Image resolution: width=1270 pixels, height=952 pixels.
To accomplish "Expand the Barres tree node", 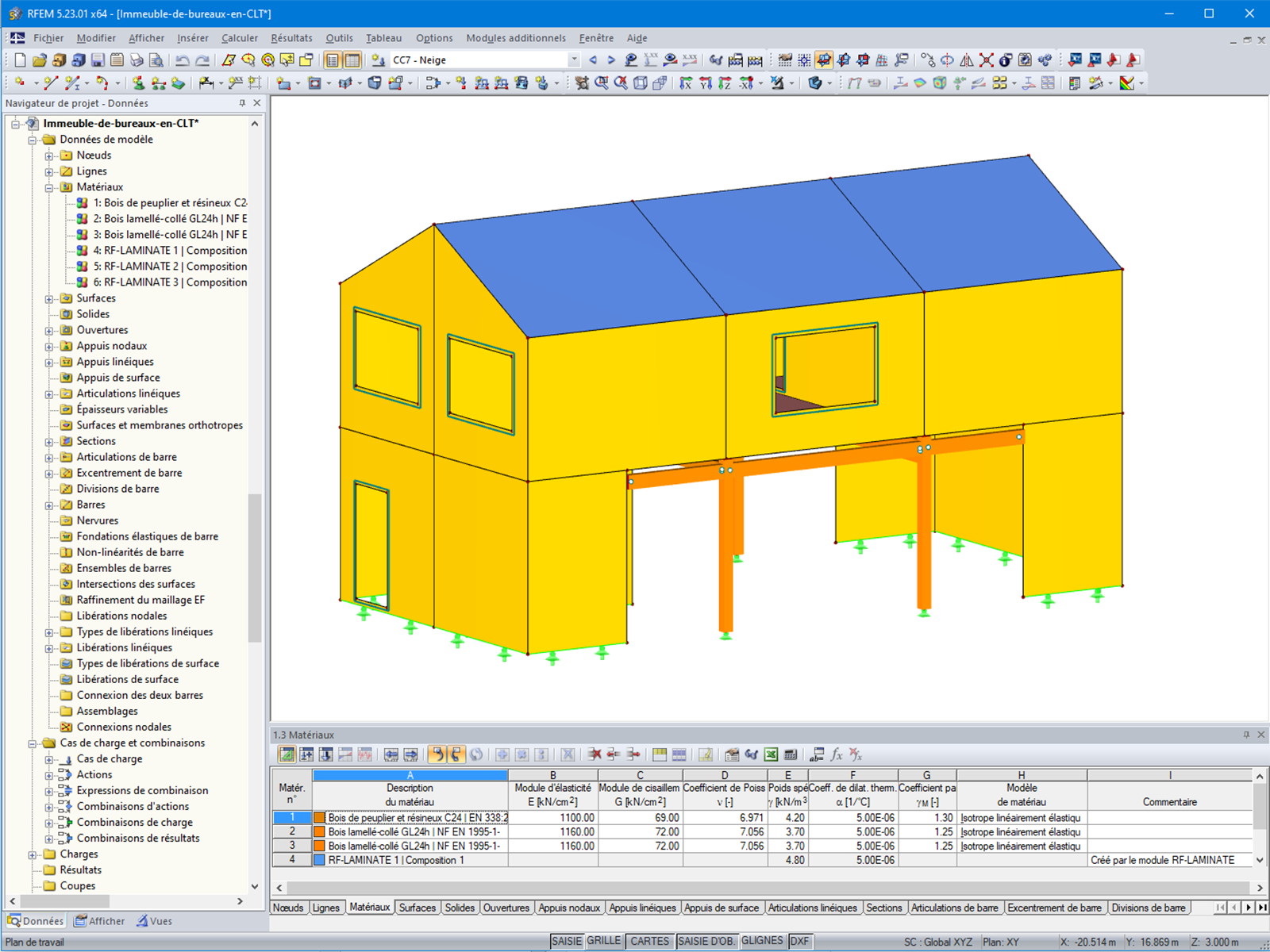I will point(49,505).
